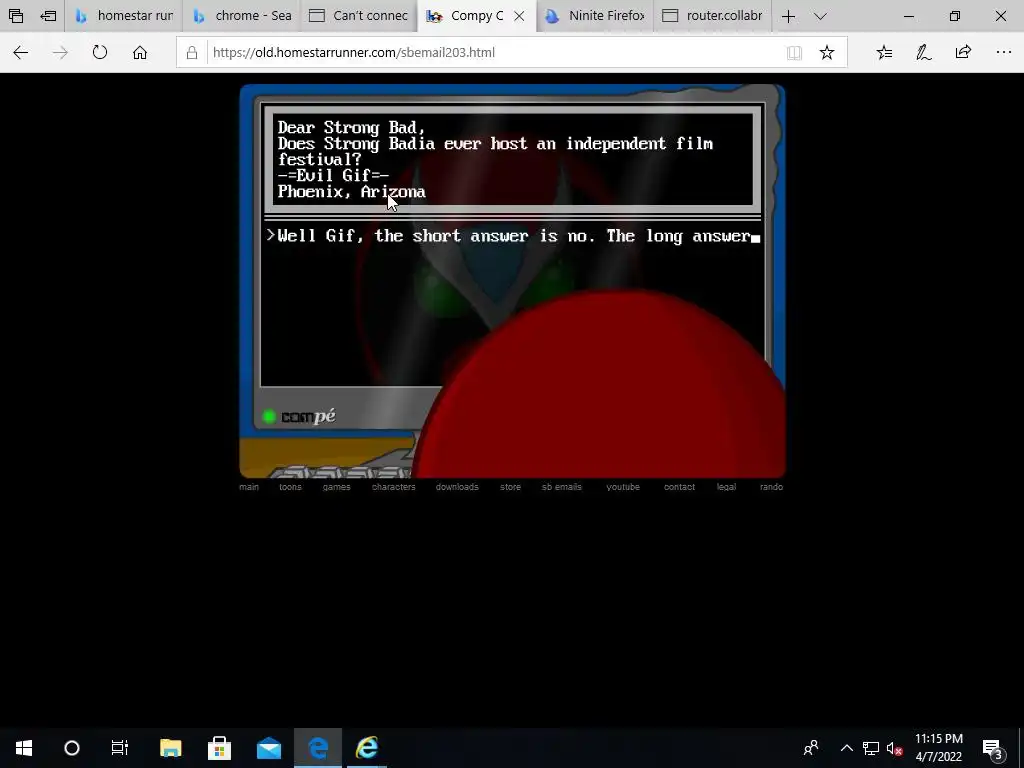Open File Explorer from taskbar
The height and width of the screenshot is (768, 1024).
(170, 748)
